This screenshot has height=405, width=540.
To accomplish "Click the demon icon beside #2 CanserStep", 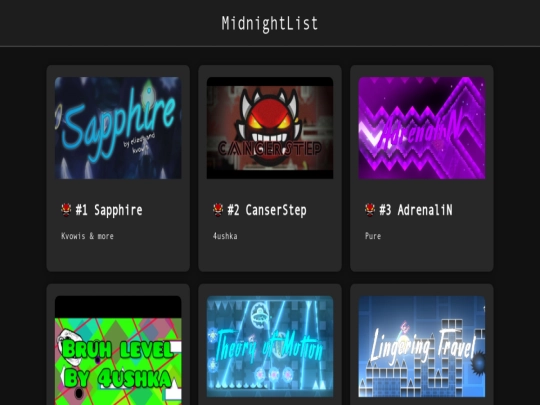I will pyautogui.click(x=218, y=209).
